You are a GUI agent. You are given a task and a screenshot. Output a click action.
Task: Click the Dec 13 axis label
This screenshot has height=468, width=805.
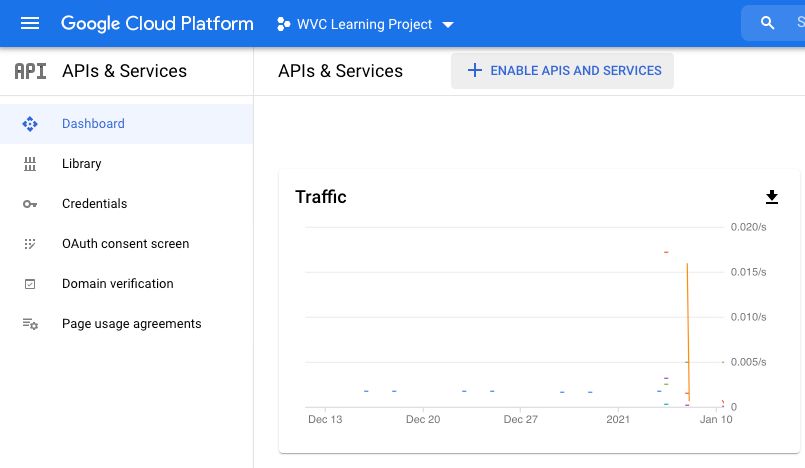(x=325, y=420)
